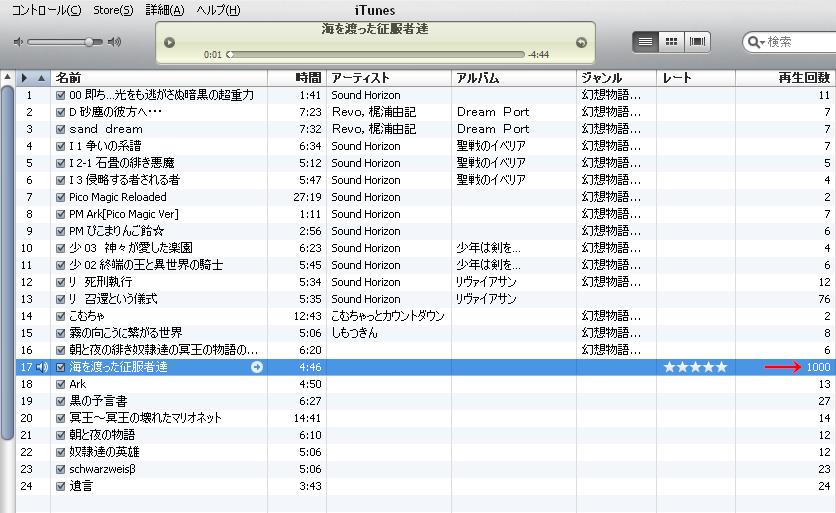The image size is (836, 513).
Task: Click the iTunes Store arrow on playing track
Action: [x=257, y=367]
